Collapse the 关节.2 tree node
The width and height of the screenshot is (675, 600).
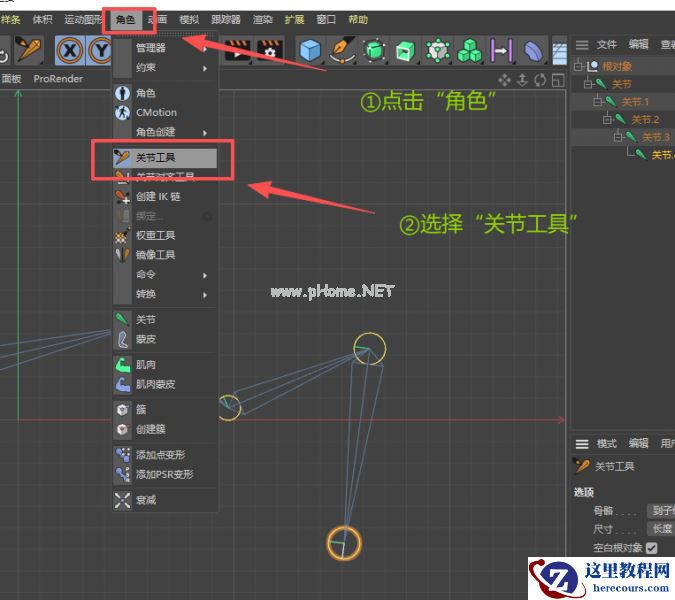[607, 119]
